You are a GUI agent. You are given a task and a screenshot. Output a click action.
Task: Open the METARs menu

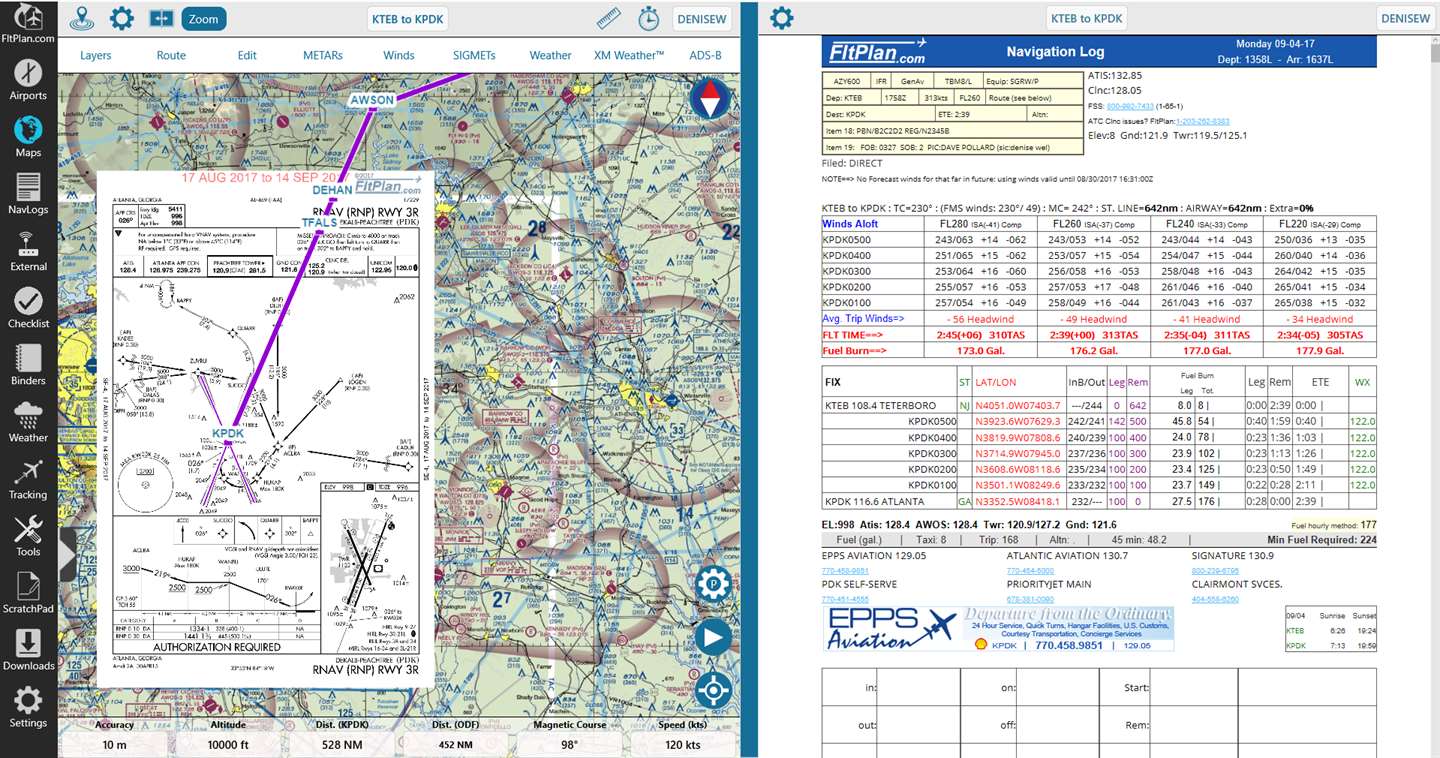click(323, 55)
